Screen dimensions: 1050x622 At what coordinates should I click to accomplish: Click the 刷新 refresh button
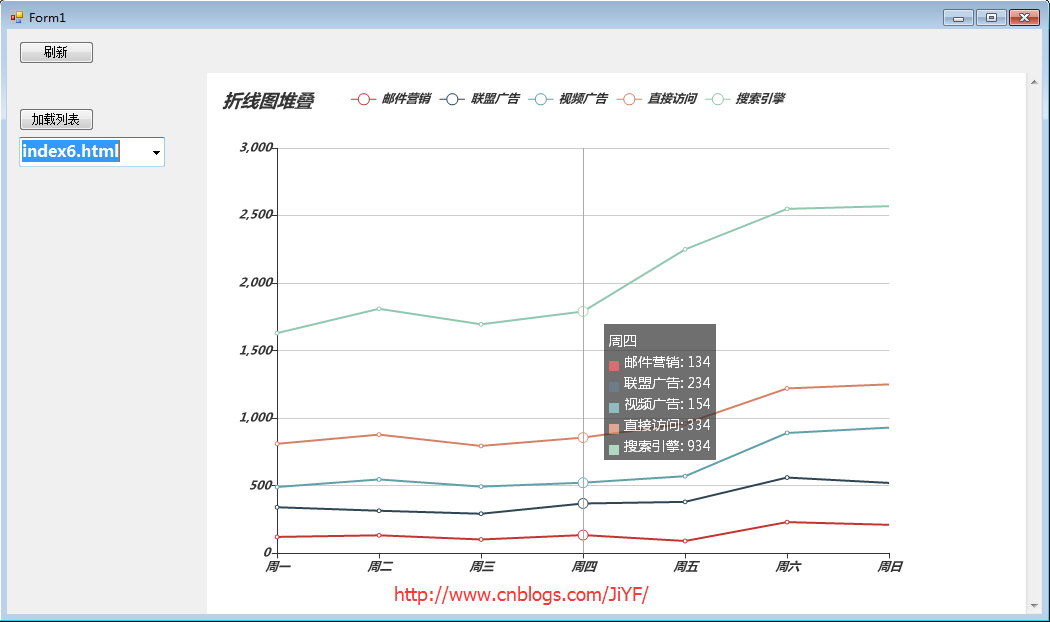pos(56,52)
